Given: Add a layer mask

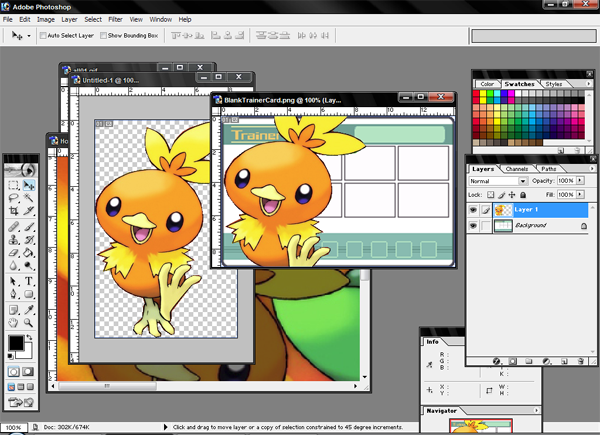Looking at the screenshot, I should click(x=513, y=361).
